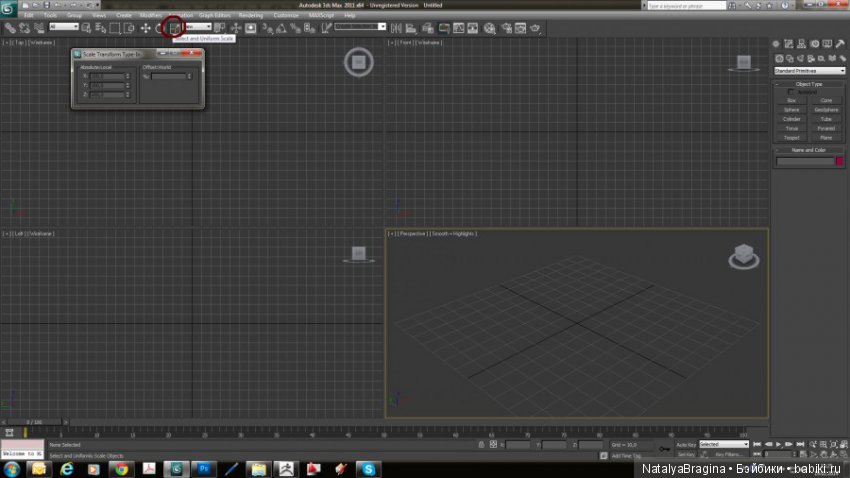Click the Teapot primitive button
850x478 pixels.
point(791,138)
